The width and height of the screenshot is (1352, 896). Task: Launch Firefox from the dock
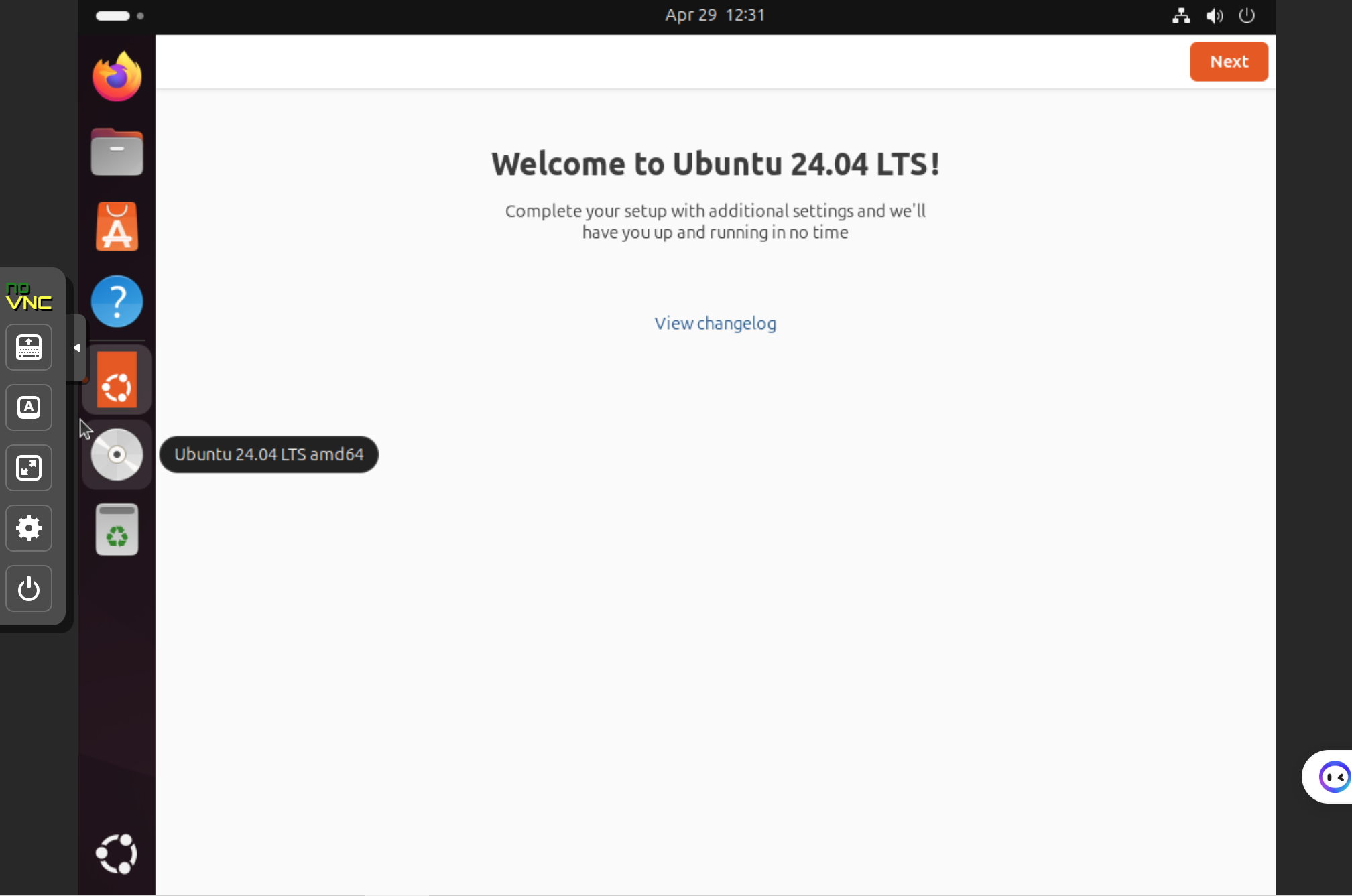[x=117, y=76]
